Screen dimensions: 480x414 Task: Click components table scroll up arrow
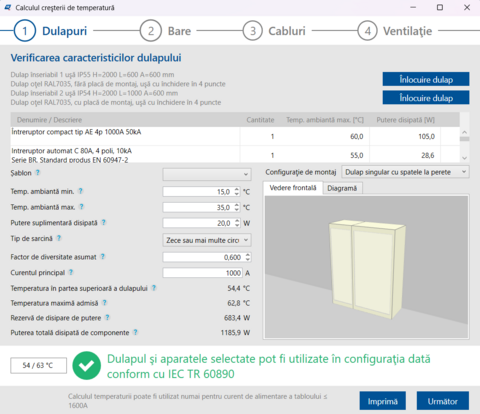(x=465, y=132)
